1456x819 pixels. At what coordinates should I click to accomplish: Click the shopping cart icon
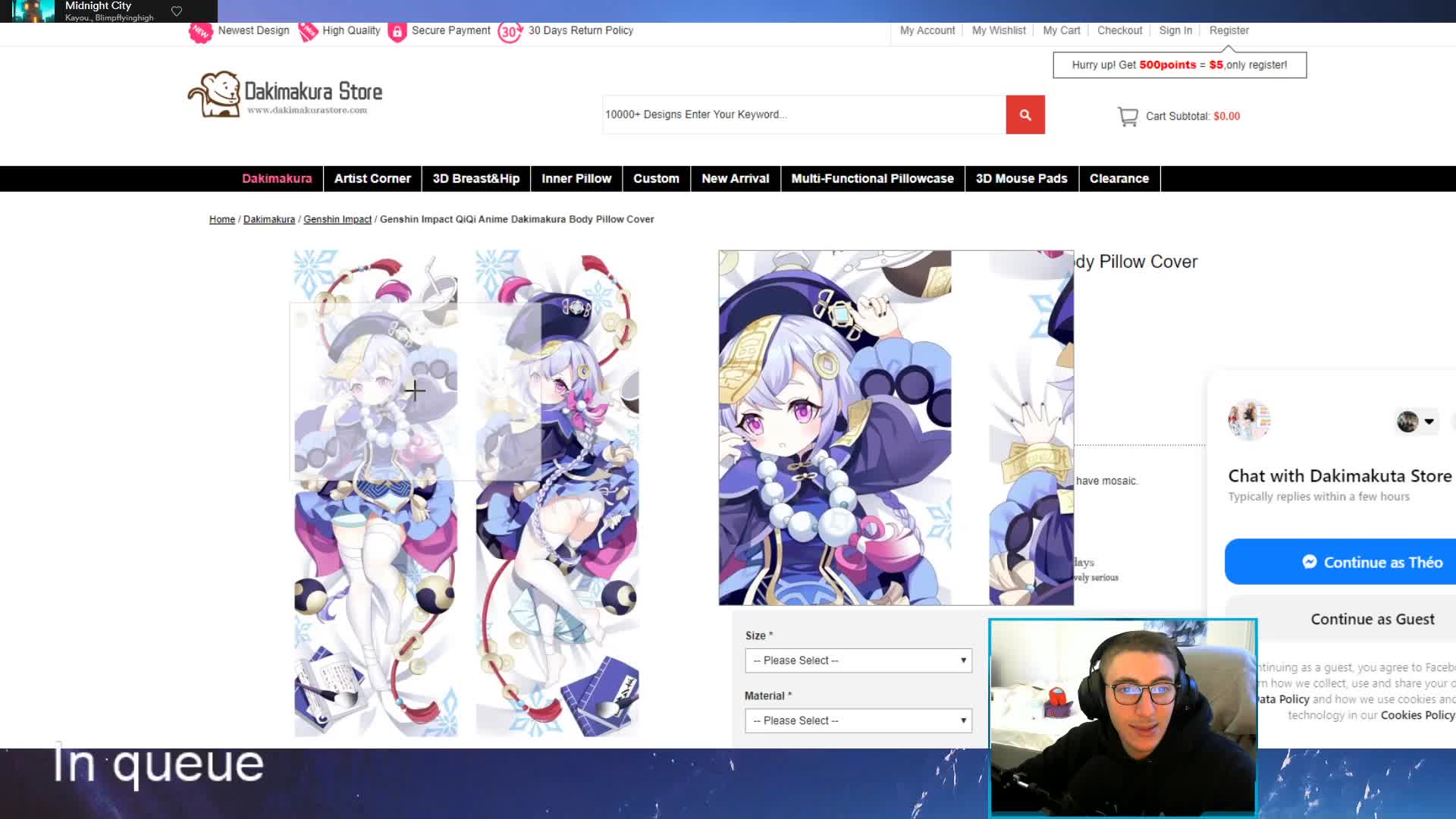[1128, 117]
